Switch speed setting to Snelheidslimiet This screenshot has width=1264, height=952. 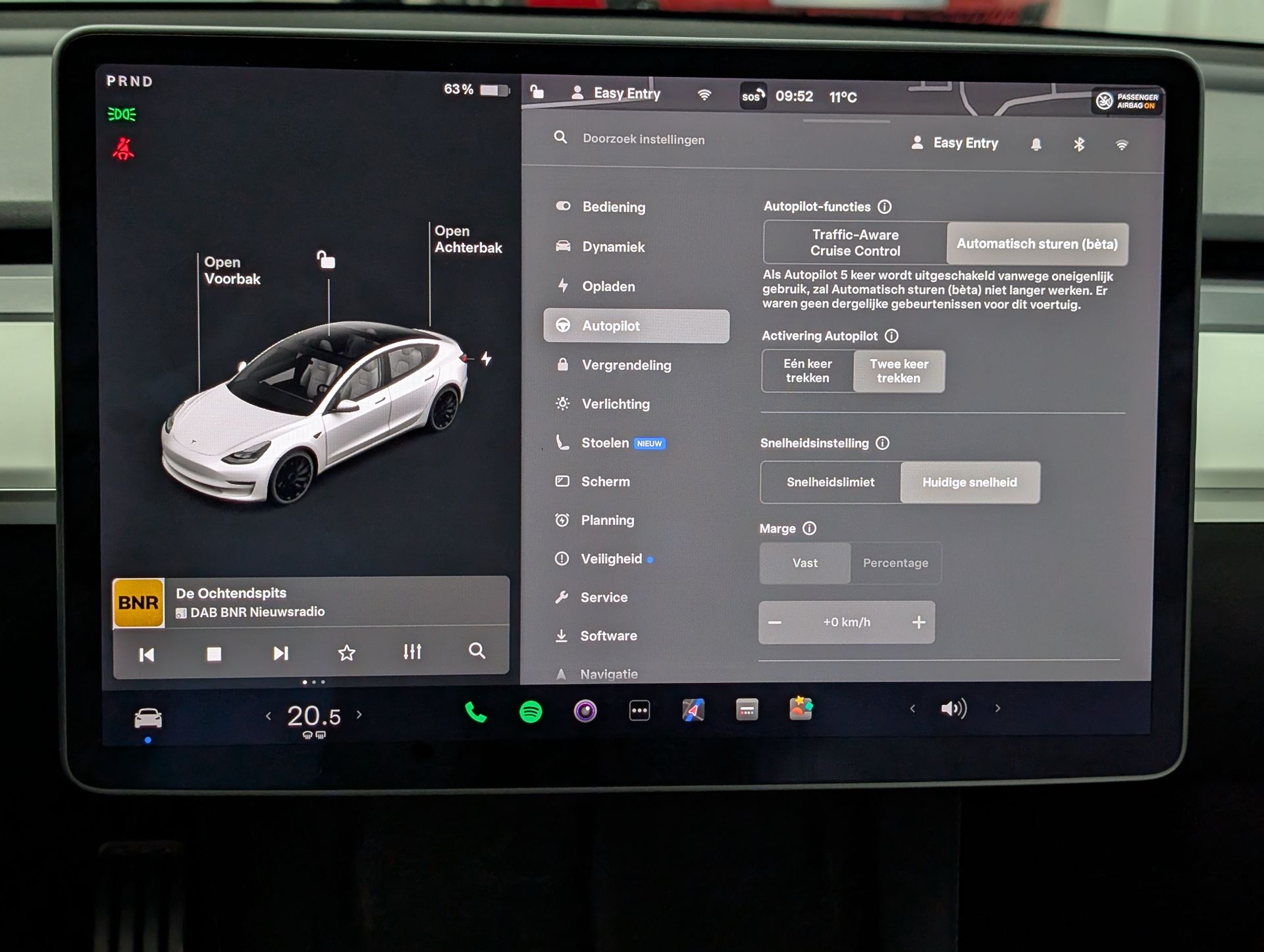click(830, 483)
